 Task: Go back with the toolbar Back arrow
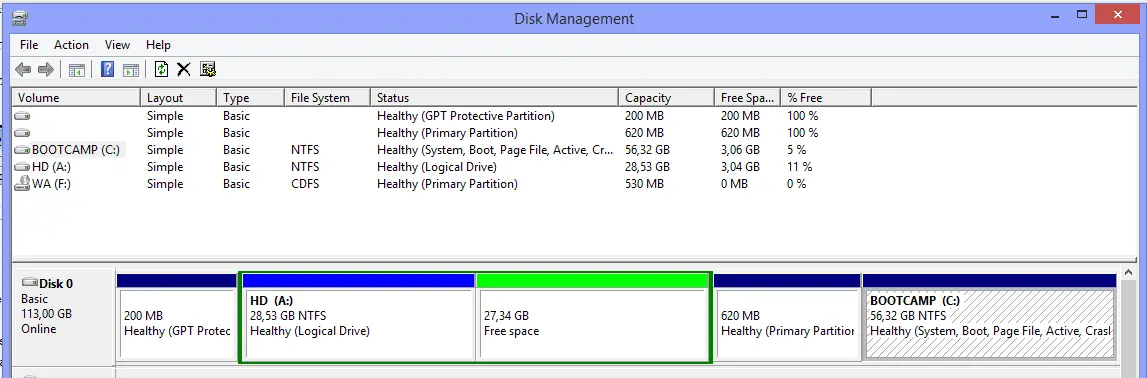coord(23,70)
